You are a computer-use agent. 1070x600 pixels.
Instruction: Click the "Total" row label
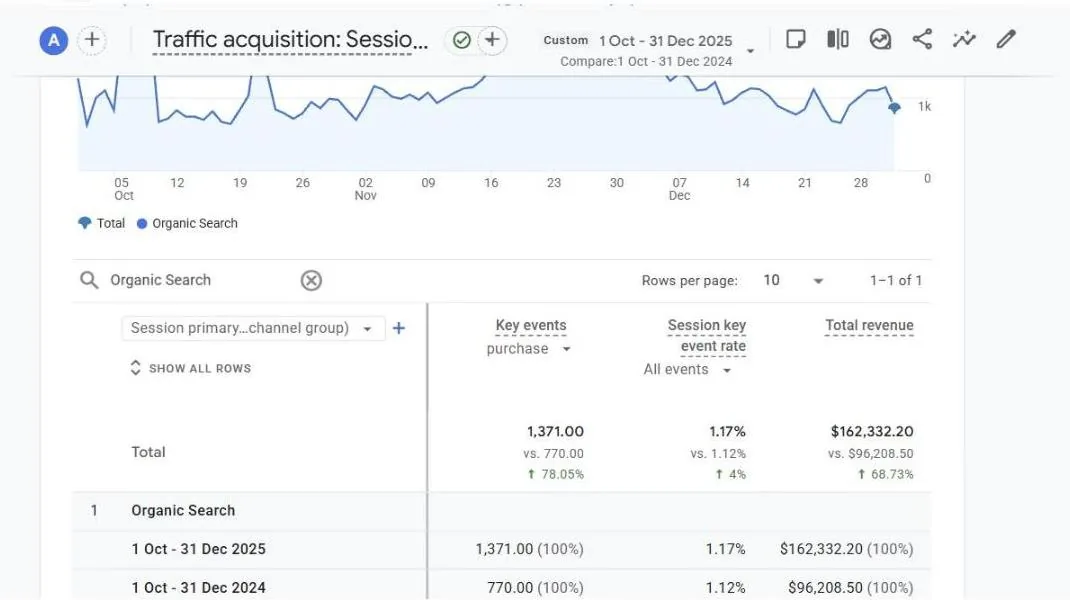pos(148,452)
